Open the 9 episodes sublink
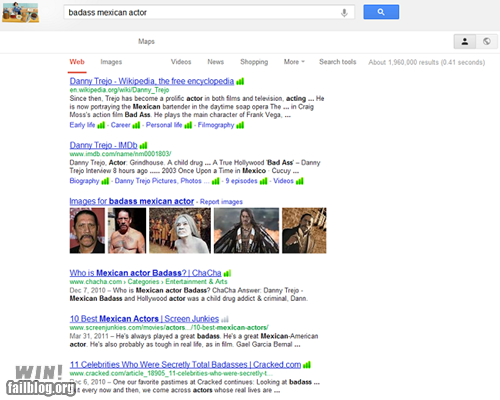The image size is (500, 400). [x=241, y=181]
